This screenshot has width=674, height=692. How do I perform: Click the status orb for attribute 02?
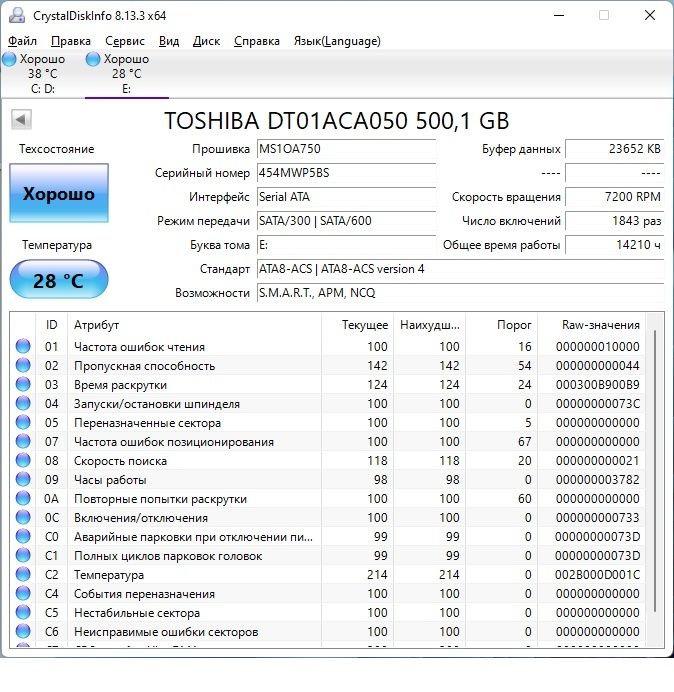coord(23,365)
